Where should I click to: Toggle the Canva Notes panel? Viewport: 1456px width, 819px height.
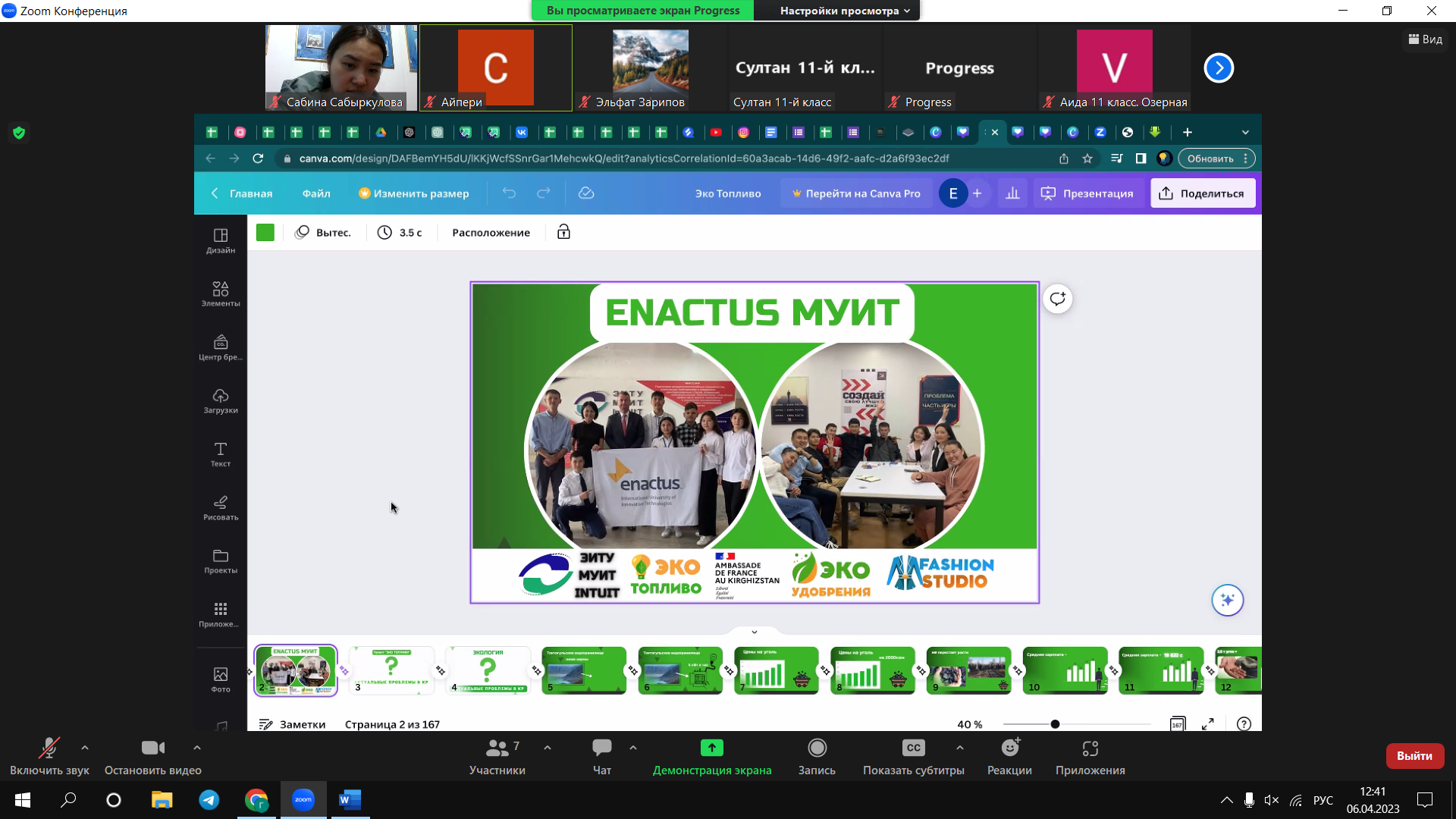coord(293,724)
